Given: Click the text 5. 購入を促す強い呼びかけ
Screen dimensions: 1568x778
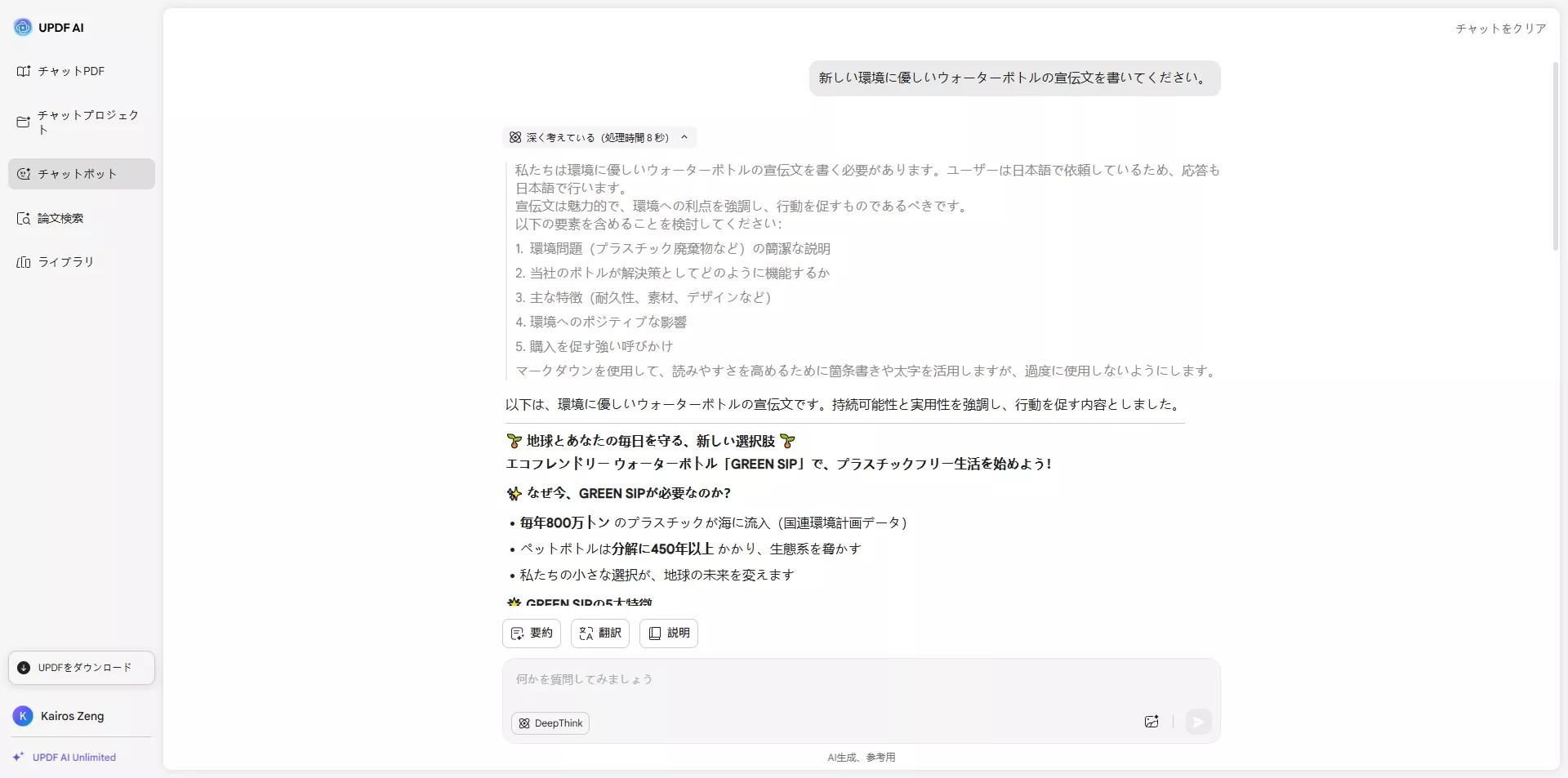Looking at the screenshot, I should (x=595, y=346).
